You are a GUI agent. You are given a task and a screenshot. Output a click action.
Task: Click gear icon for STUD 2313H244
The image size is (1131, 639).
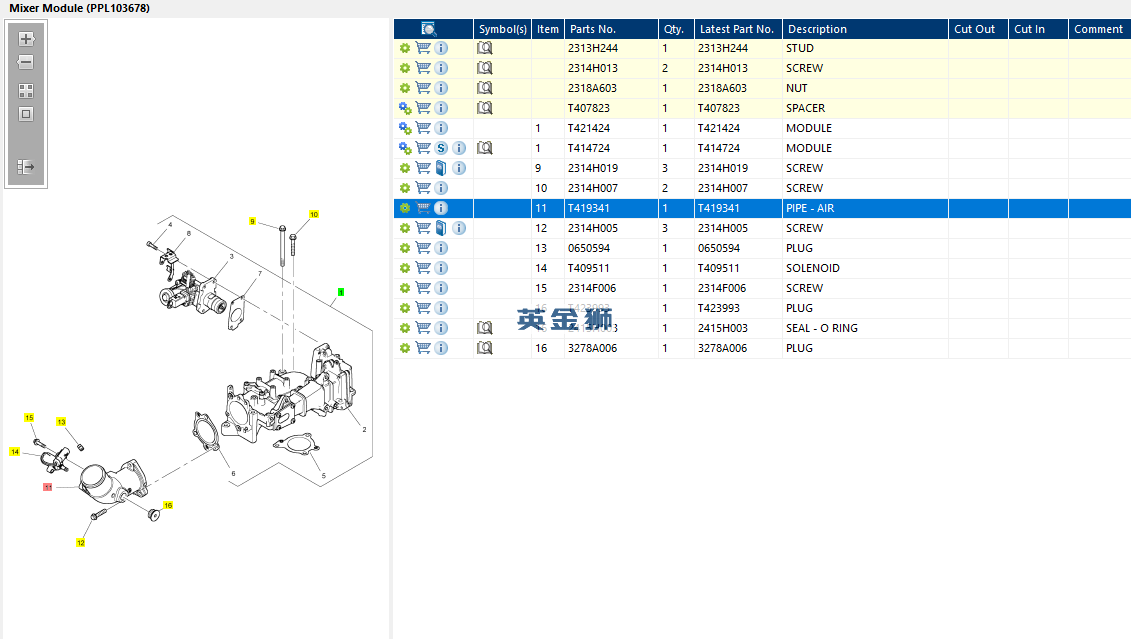click(405, 48)
